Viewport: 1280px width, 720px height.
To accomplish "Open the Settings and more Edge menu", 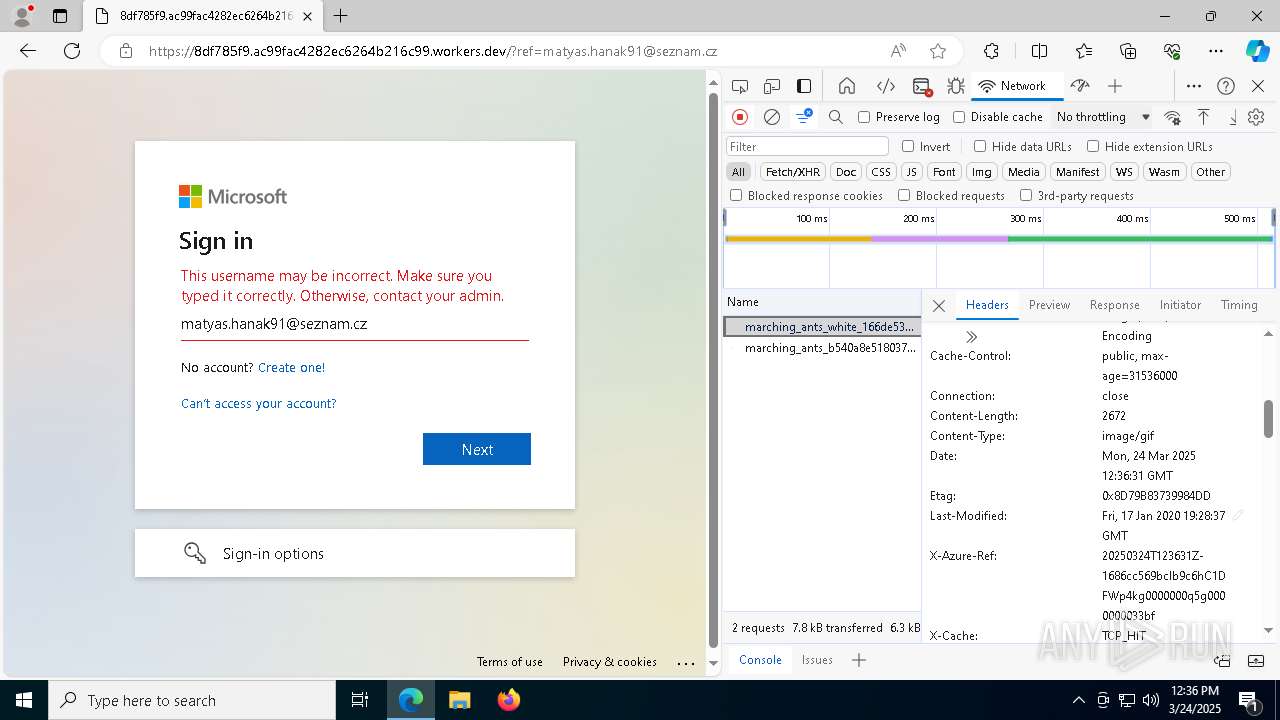I will pyautogui.click(x=1216, y=51).
